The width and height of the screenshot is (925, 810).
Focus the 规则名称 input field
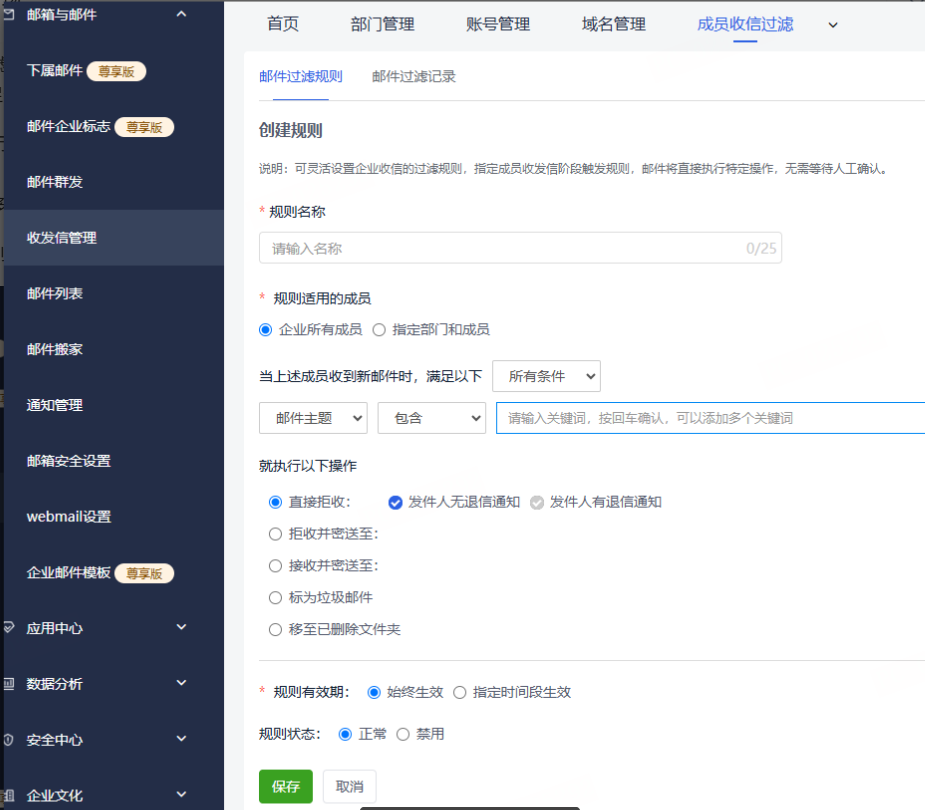[520, 248]
